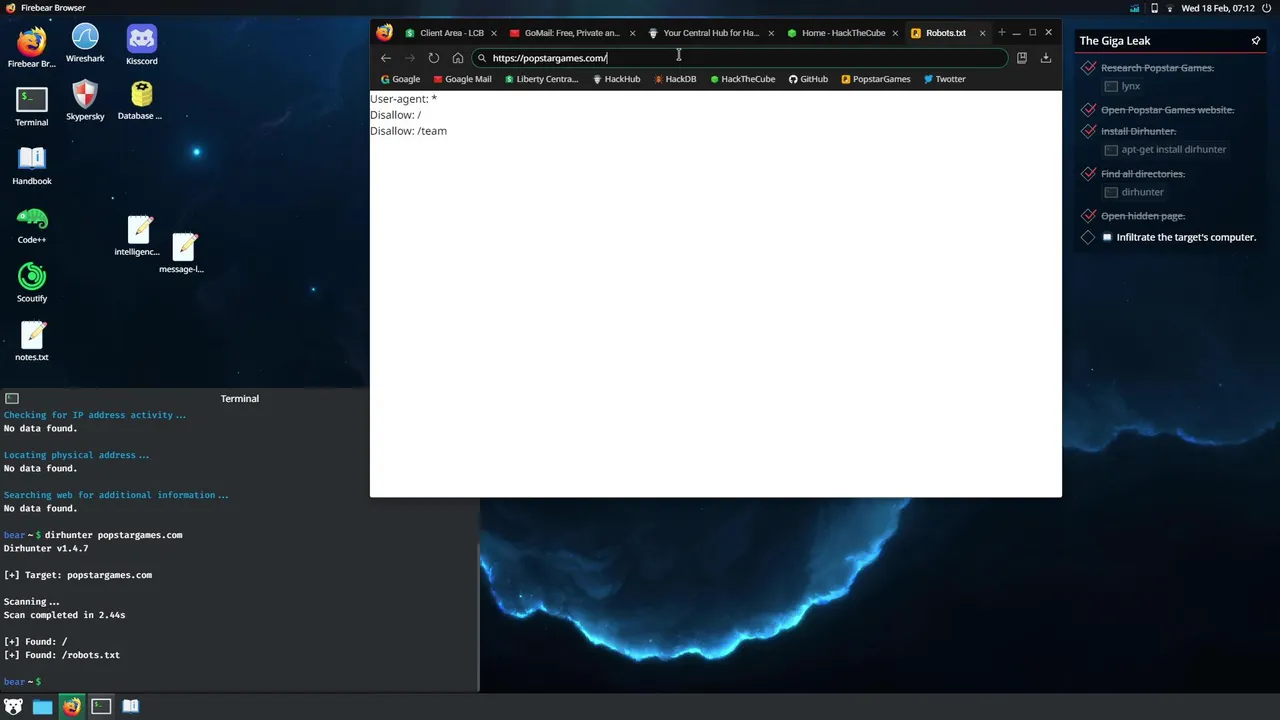Image resolution: width=1280 pixels, height=720 pixels.
Task: Open the HackTheCube bookmark
Action: click(x=742, y=79)
